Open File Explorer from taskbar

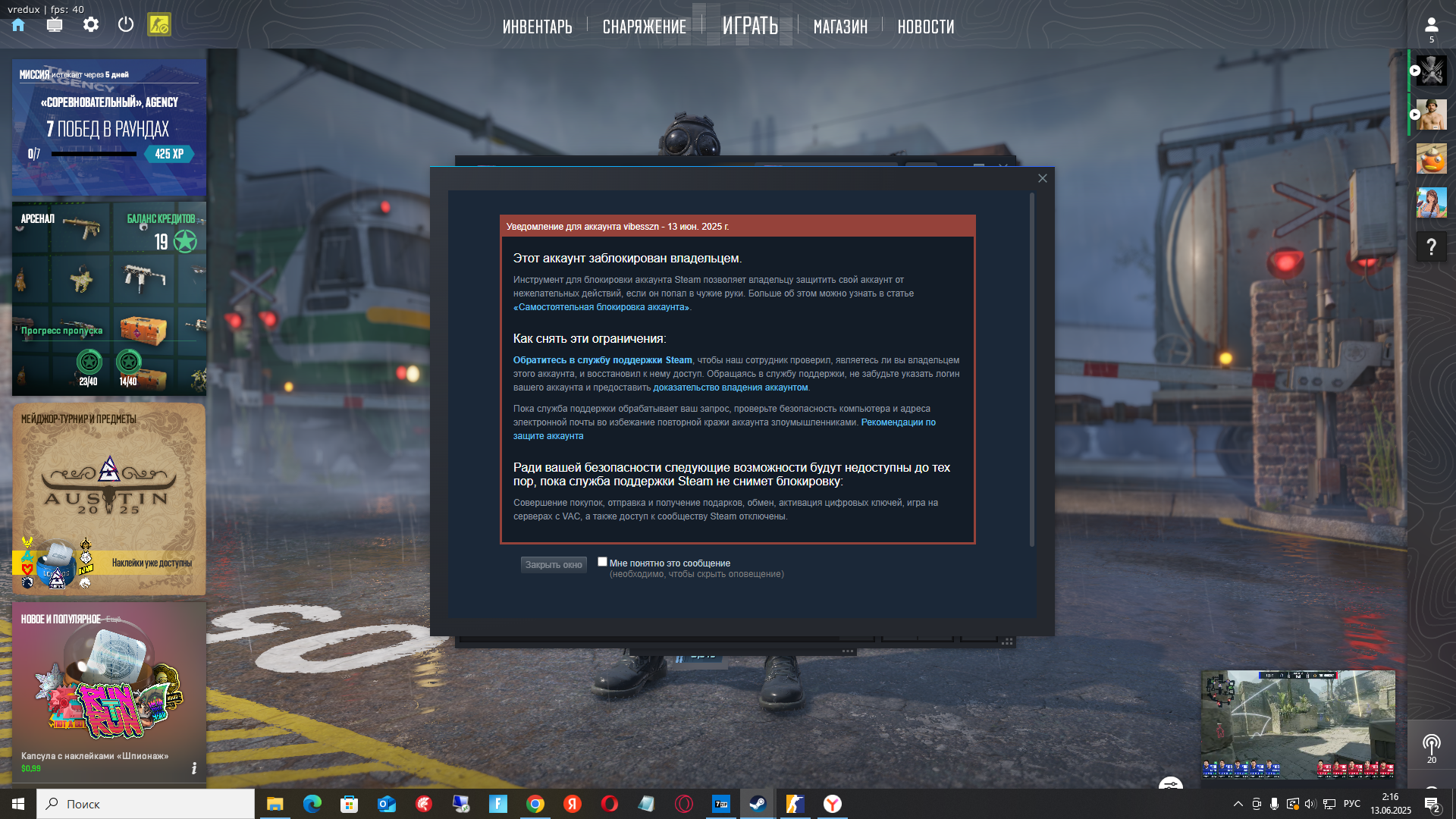coord(275,804)
